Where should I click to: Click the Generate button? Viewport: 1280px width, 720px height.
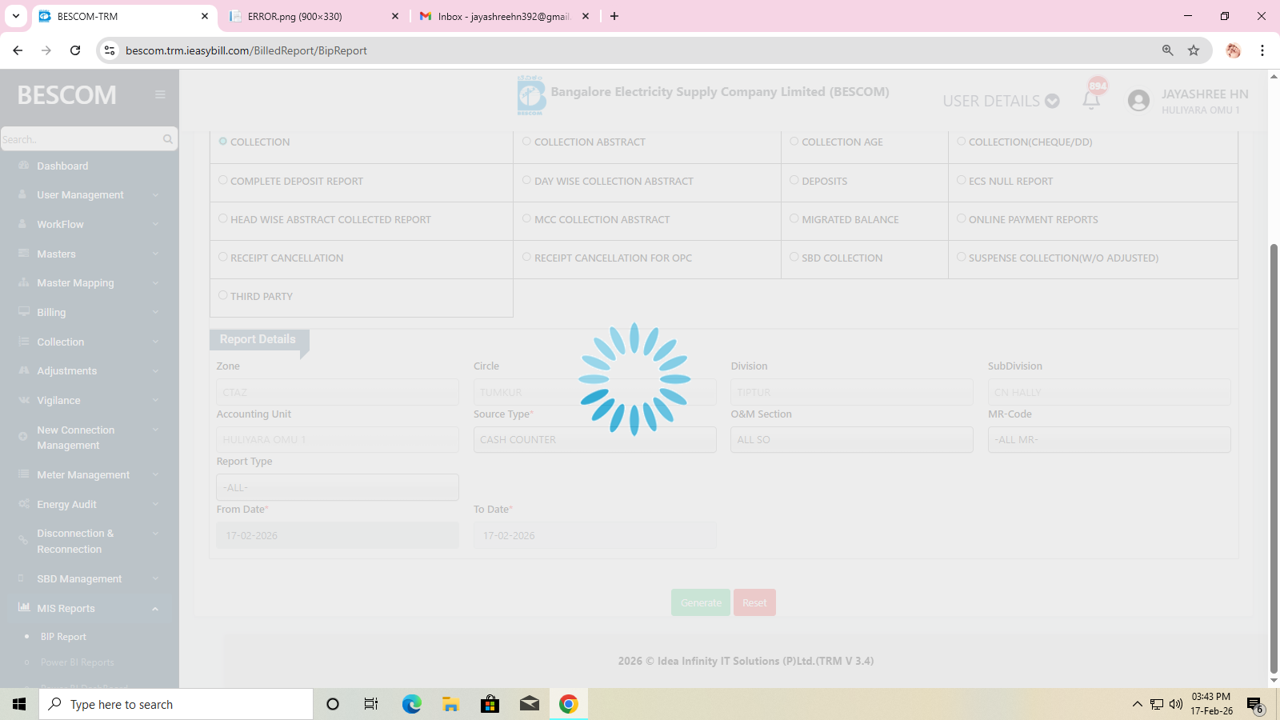[x=700, y=602]
